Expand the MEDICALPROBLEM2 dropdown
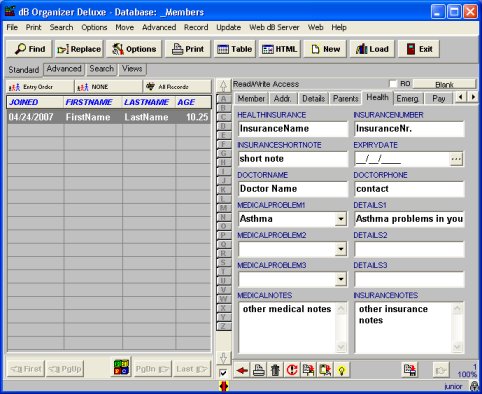The height and width of the screenshot is (394, 482). [x=341, y=249]
